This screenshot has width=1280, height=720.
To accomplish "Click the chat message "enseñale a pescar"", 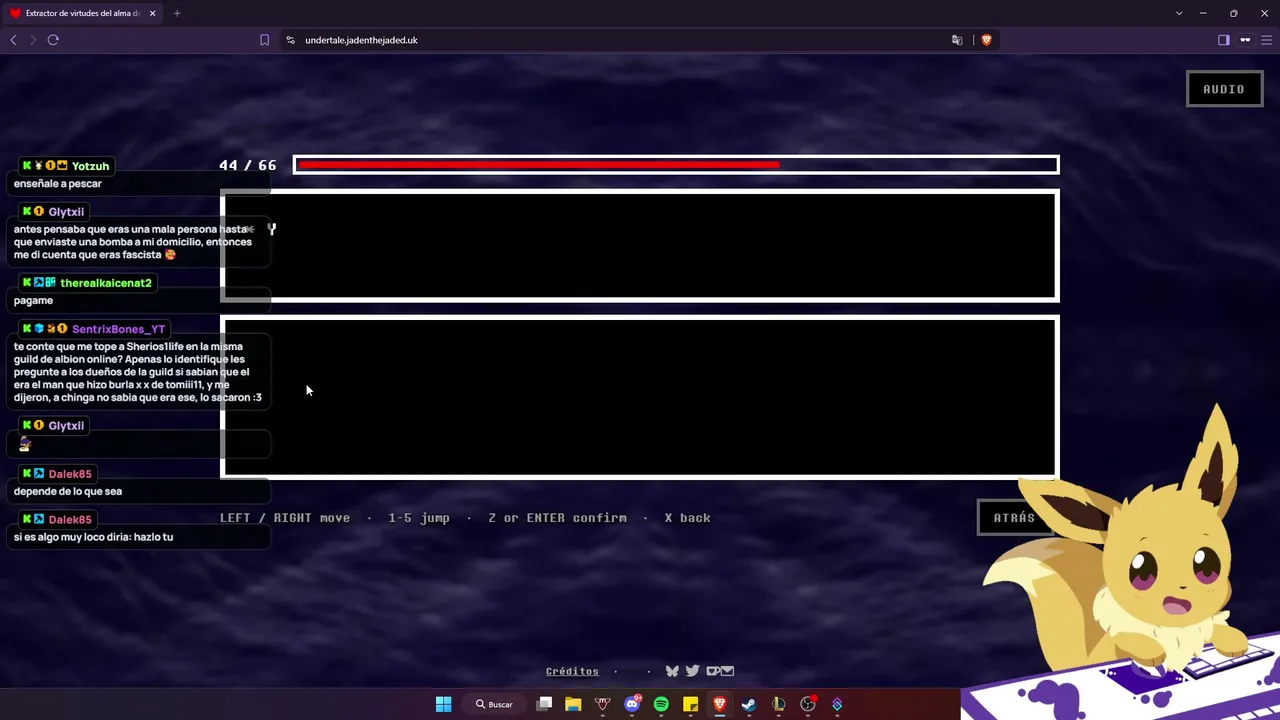I will pyautogui.click(x=58, y=184).
